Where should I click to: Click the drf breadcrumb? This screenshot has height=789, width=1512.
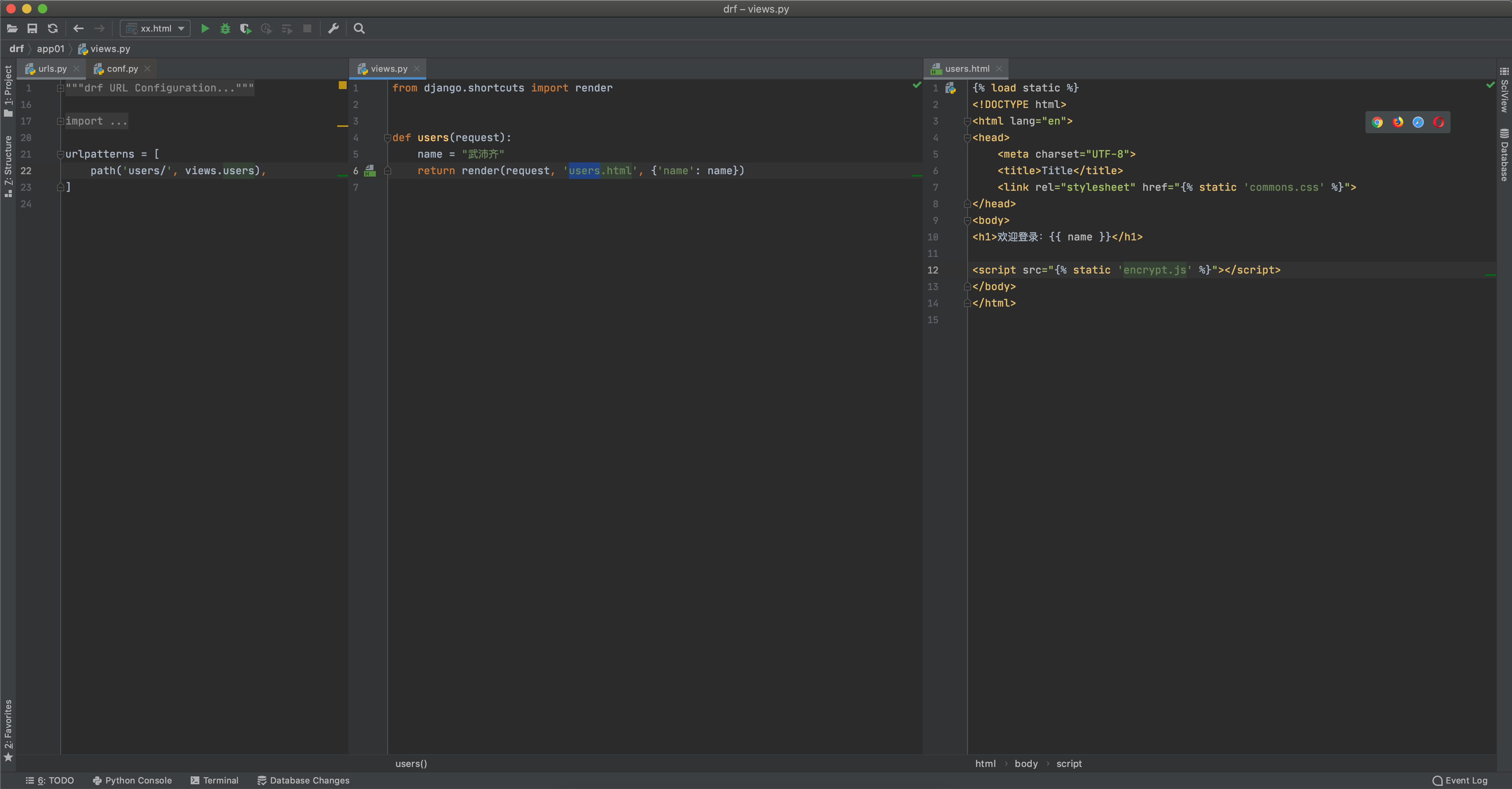(x=17, y=49)
